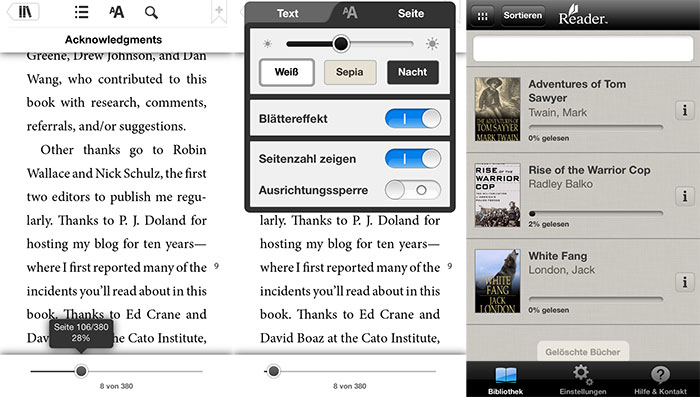Viewport: 700px width, 397px height.
Task: Click the library search field
Action: click(x=583, y=48)
